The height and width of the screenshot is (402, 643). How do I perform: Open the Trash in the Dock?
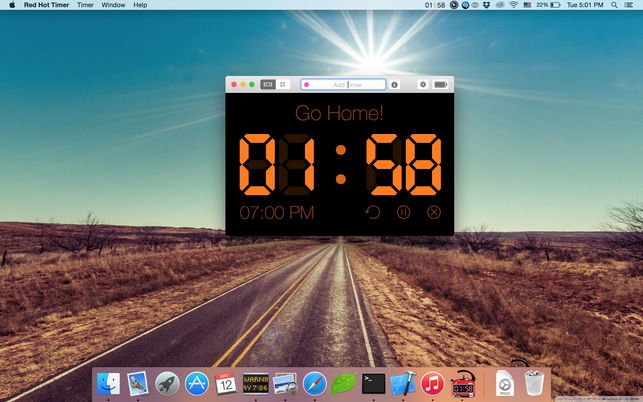[x=534, y=383]
